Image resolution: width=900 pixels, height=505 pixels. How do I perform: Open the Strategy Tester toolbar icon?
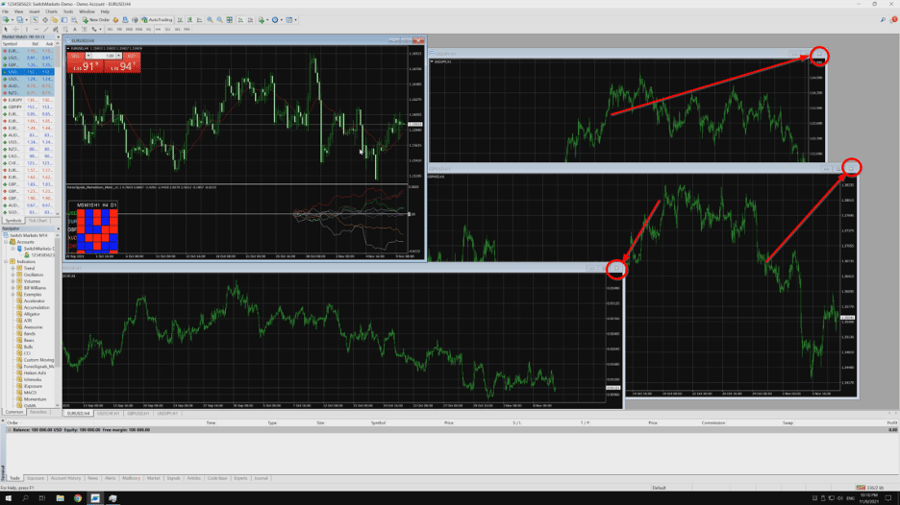[x=74, y=20]
